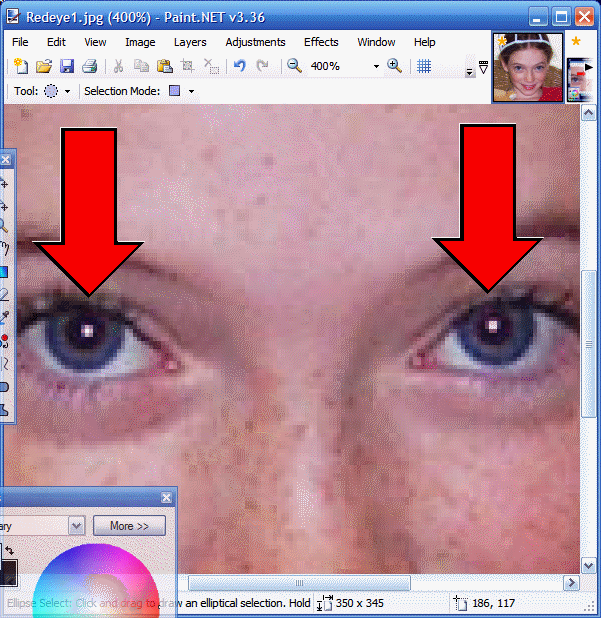Click the New file icon
Screen dimensions: 601x618
point(21,66)
